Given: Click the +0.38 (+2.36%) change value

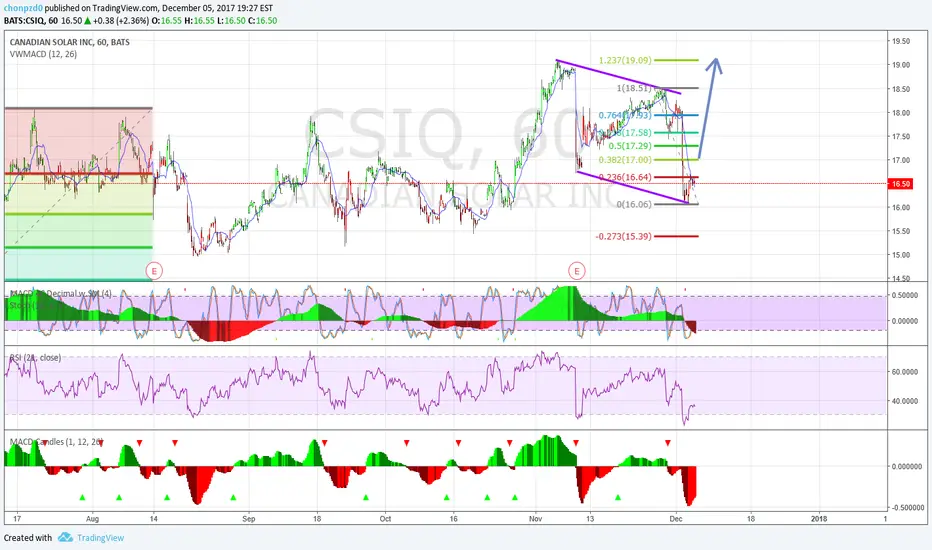Looking at the screenshot, I should point(121,20).
